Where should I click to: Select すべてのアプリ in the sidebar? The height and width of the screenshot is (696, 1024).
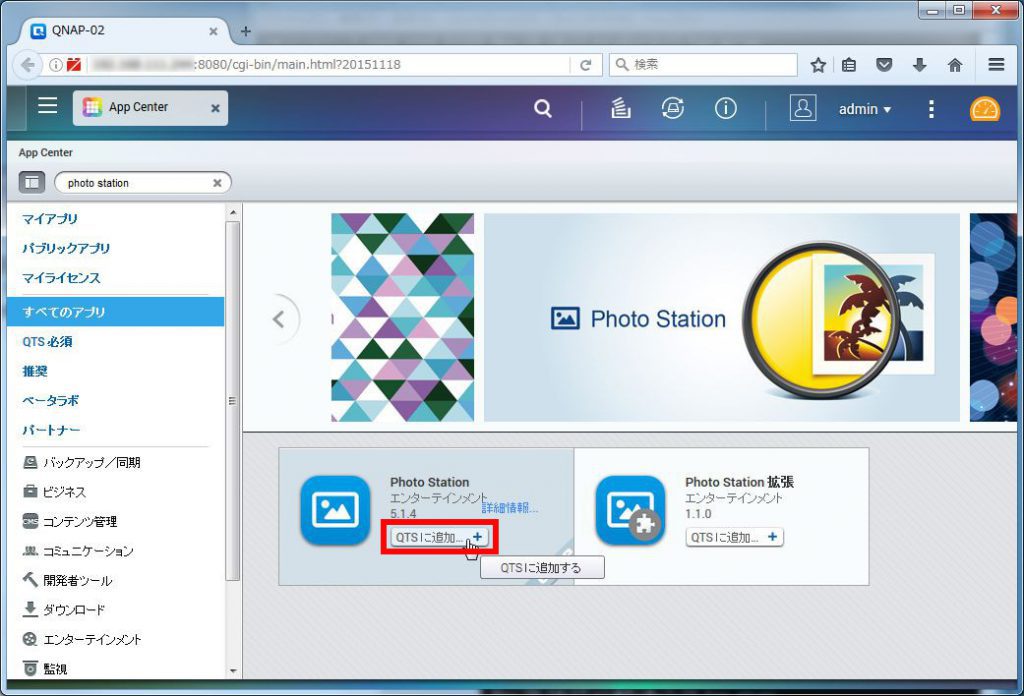pos(115,311)
